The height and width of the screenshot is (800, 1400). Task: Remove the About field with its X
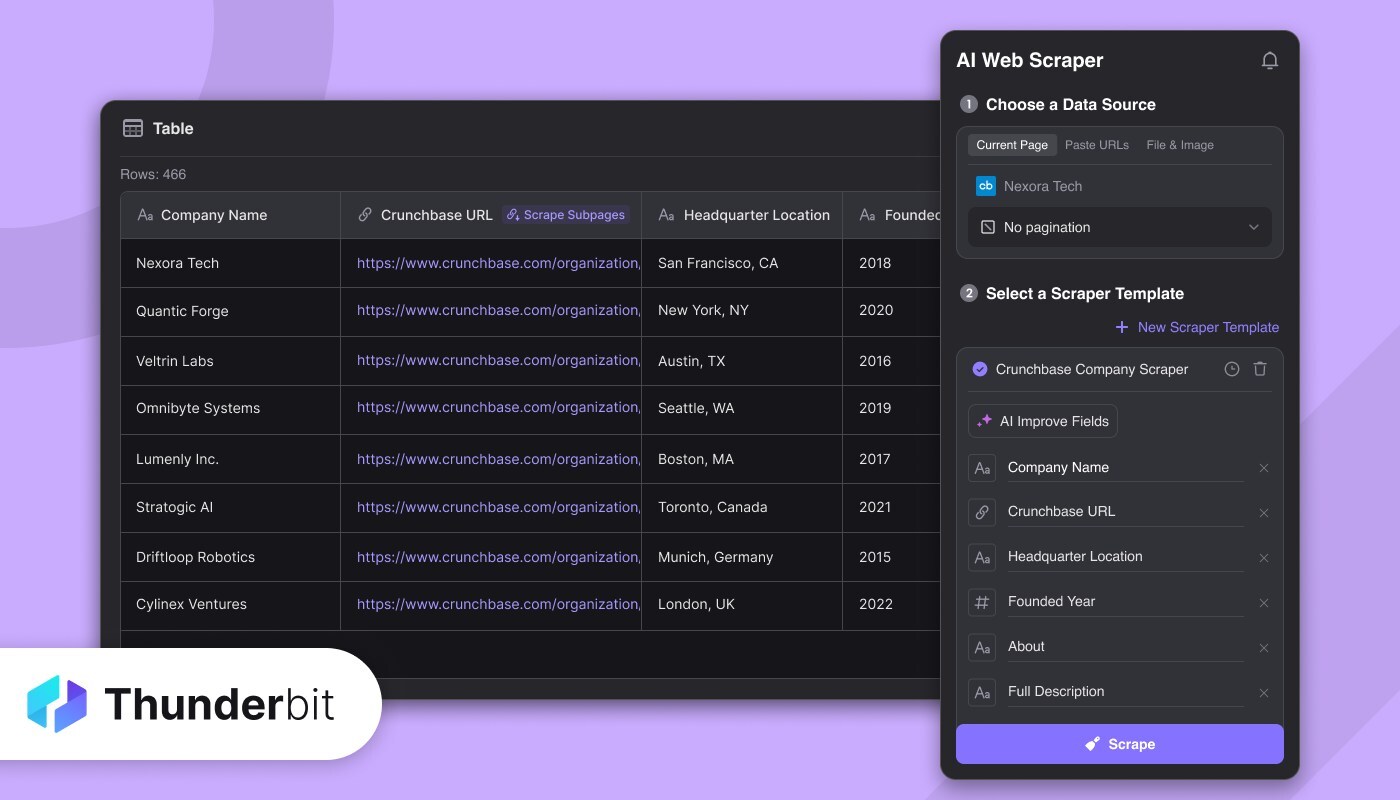click(1264, 647)
